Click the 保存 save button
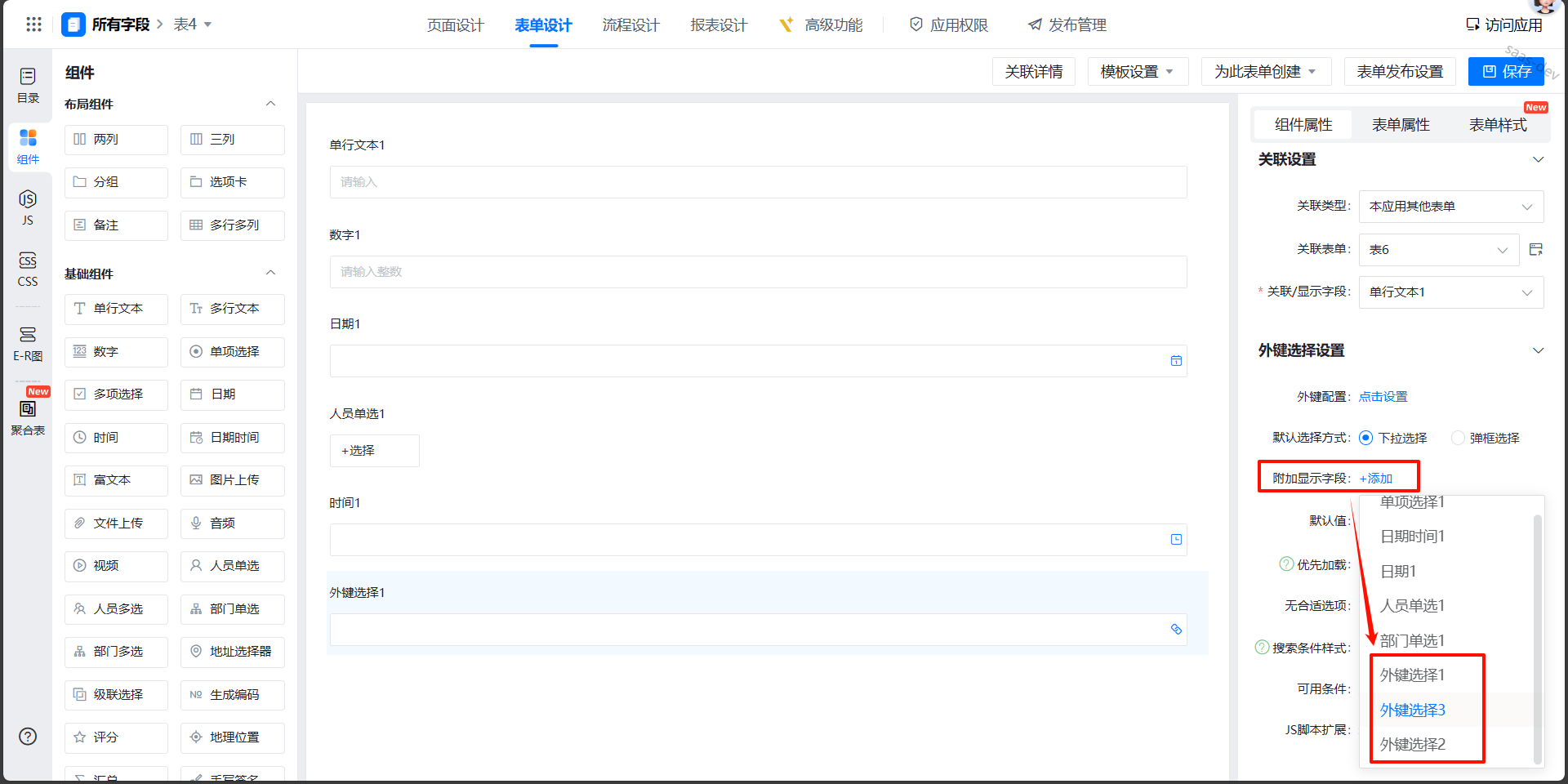 [x=1506, y=72]
